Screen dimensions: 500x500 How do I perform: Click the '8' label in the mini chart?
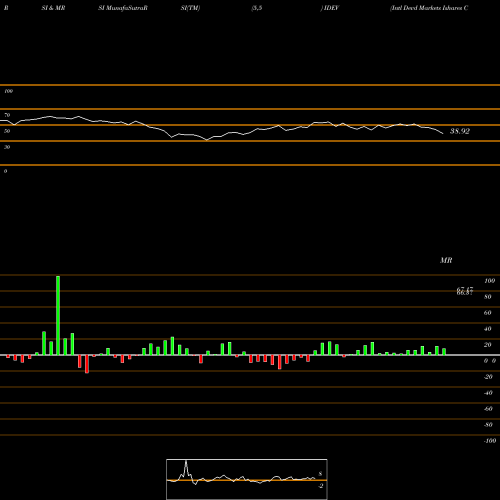(x=320, y=474)
